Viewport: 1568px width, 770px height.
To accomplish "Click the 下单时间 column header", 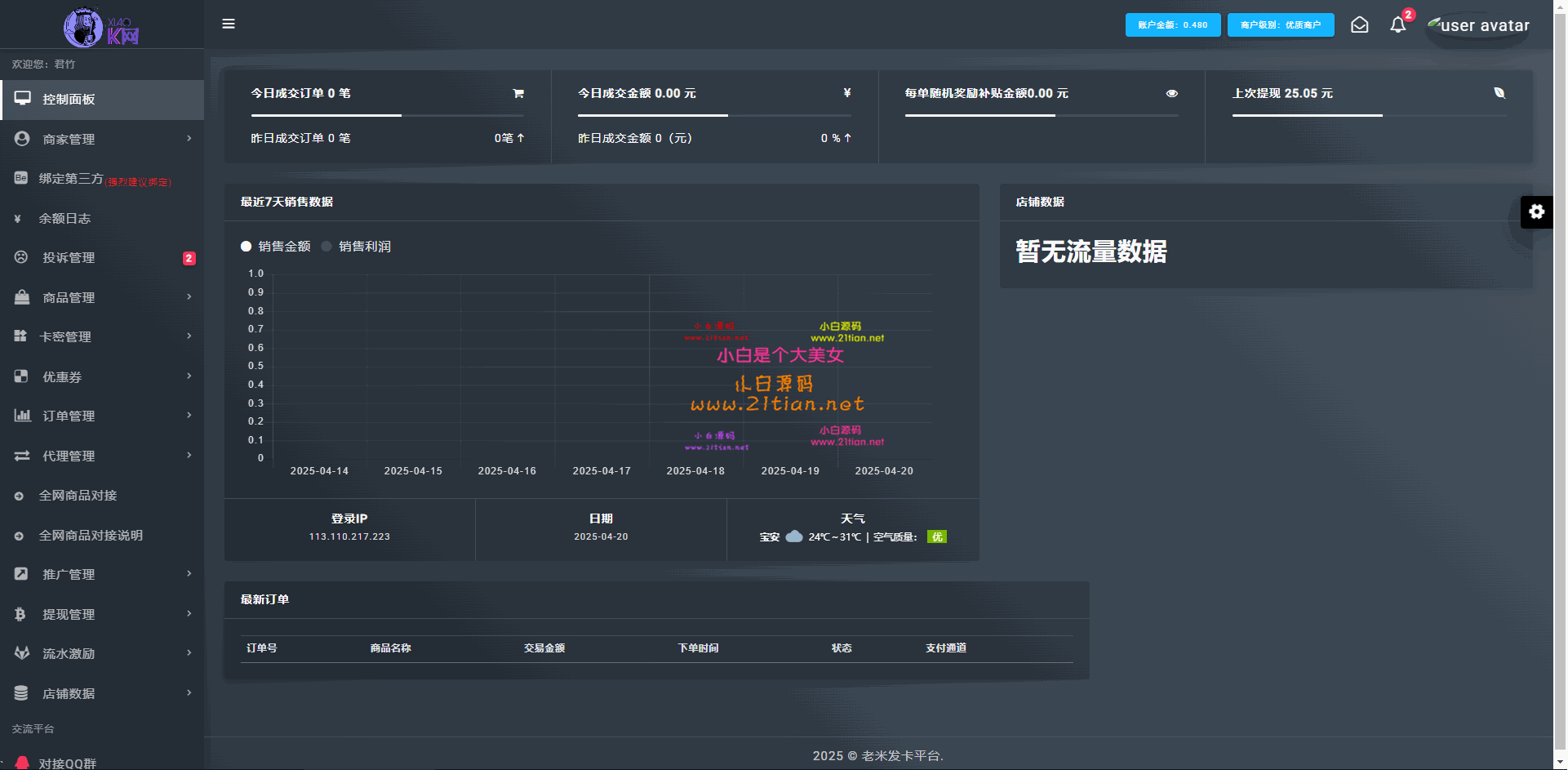I will point(698,648).
